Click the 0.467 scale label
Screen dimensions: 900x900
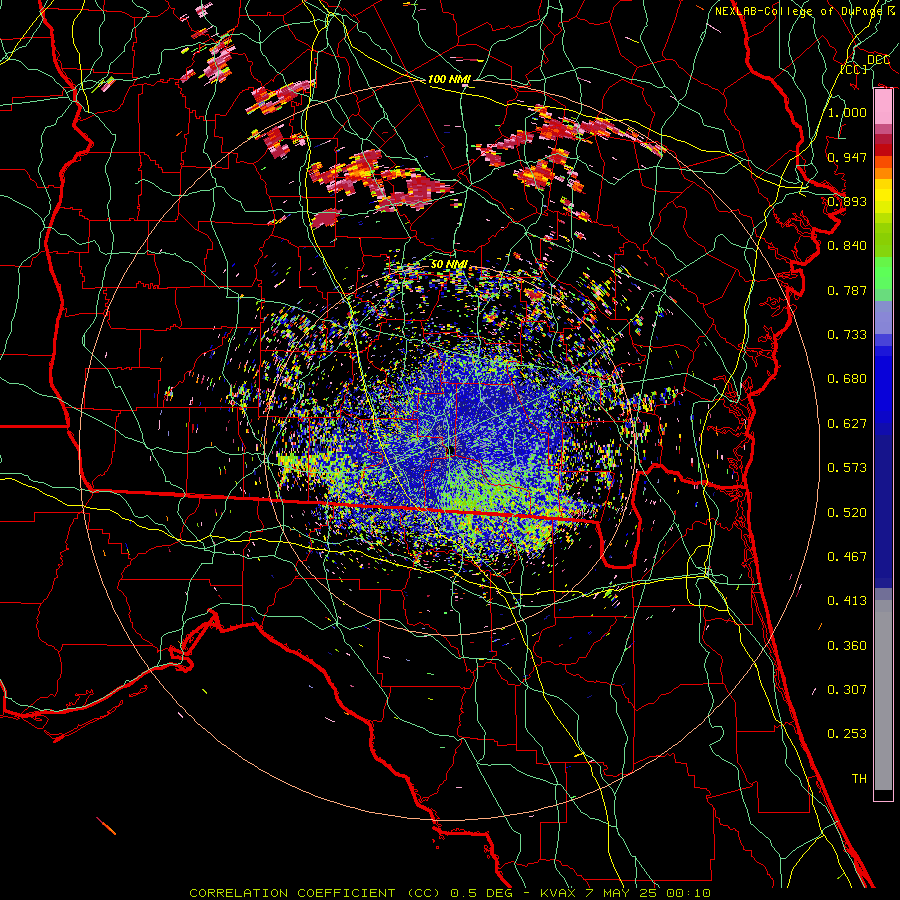click(x=847, y=557)
